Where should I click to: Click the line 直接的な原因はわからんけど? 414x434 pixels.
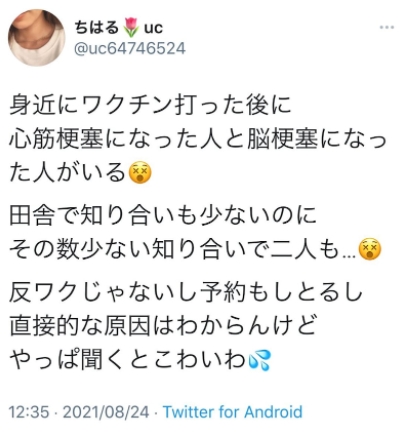[x=162, y=326]
